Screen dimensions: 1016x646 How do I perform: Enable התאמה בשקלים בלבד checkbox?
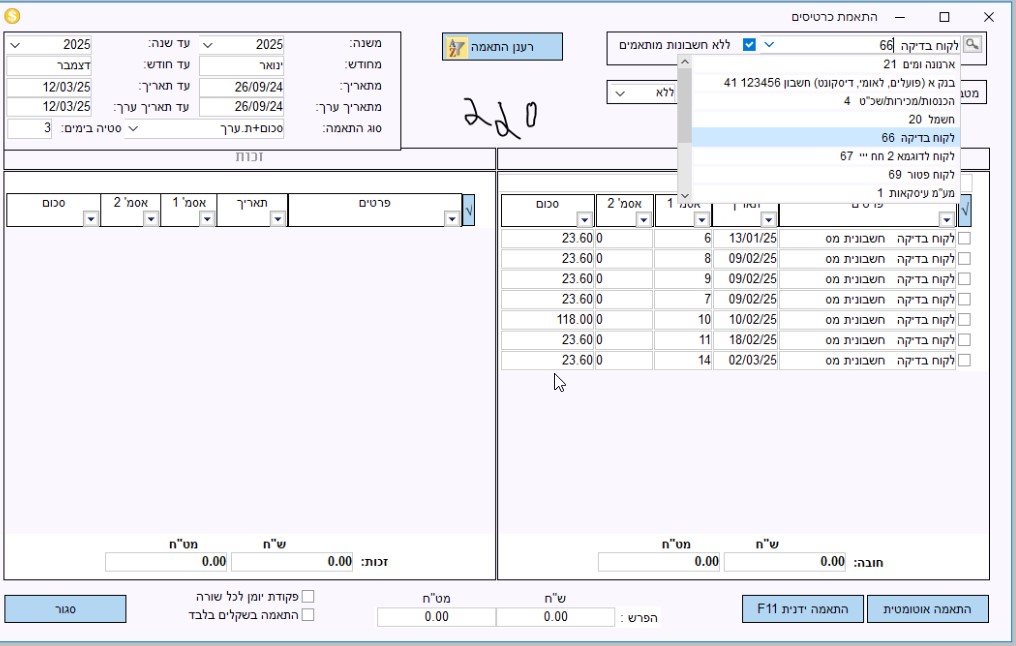pos(308,615)
